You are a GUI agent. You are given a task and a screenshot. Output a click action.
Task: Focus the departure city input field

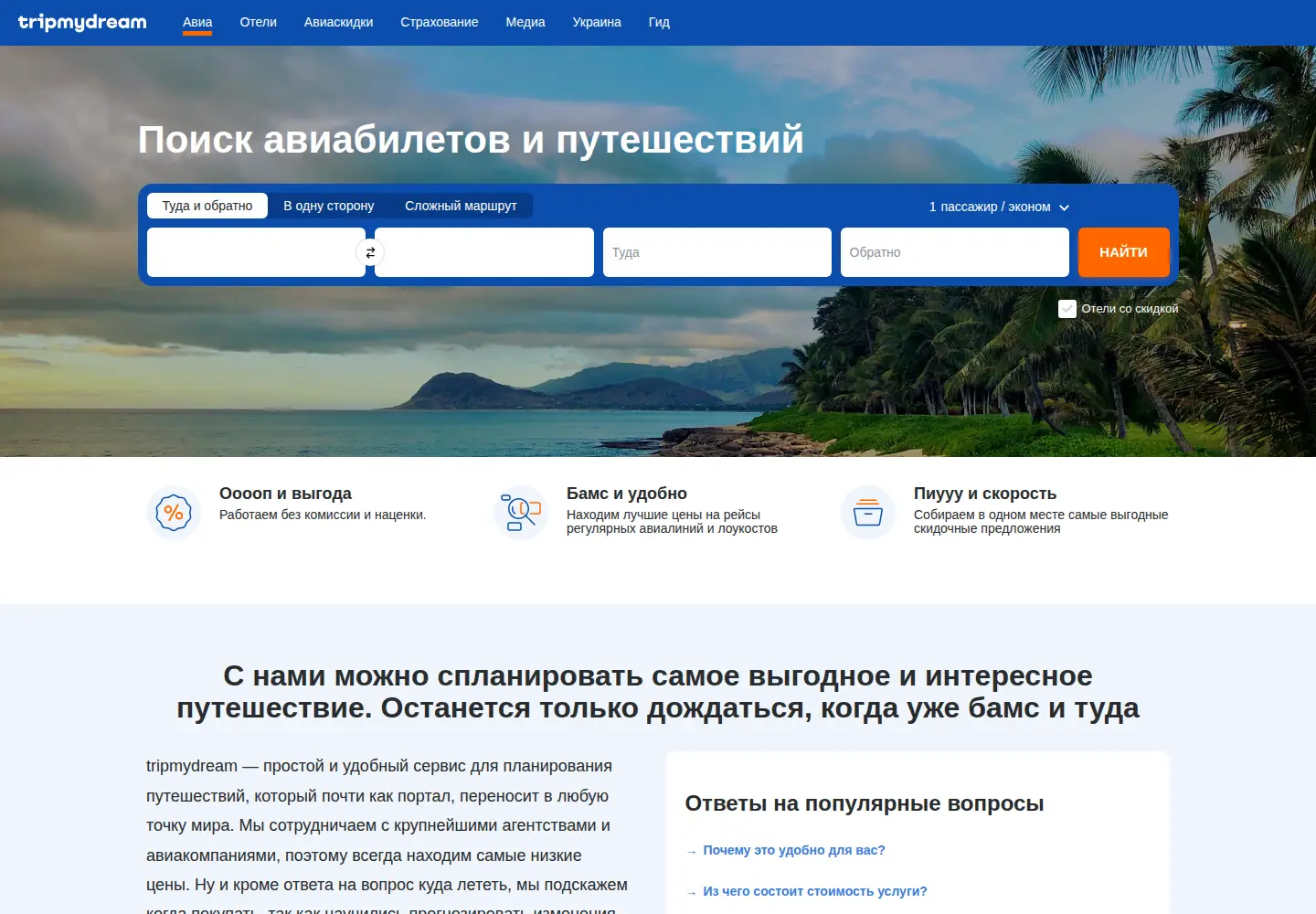[x=256, y=252]
